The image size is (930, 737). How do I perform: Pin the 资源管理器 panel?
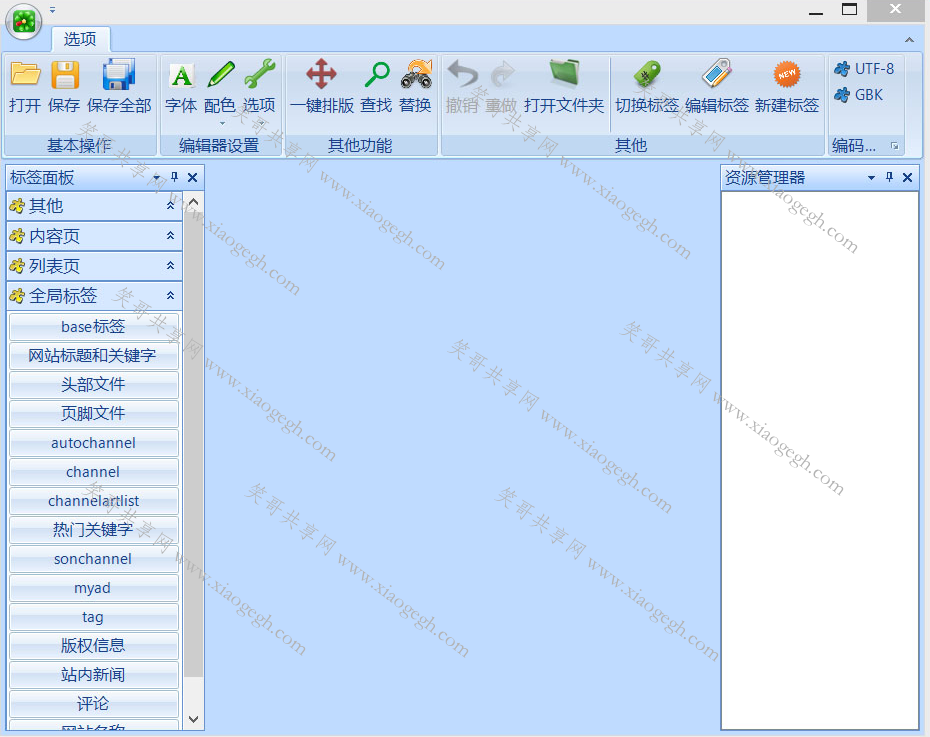[889, 177]
